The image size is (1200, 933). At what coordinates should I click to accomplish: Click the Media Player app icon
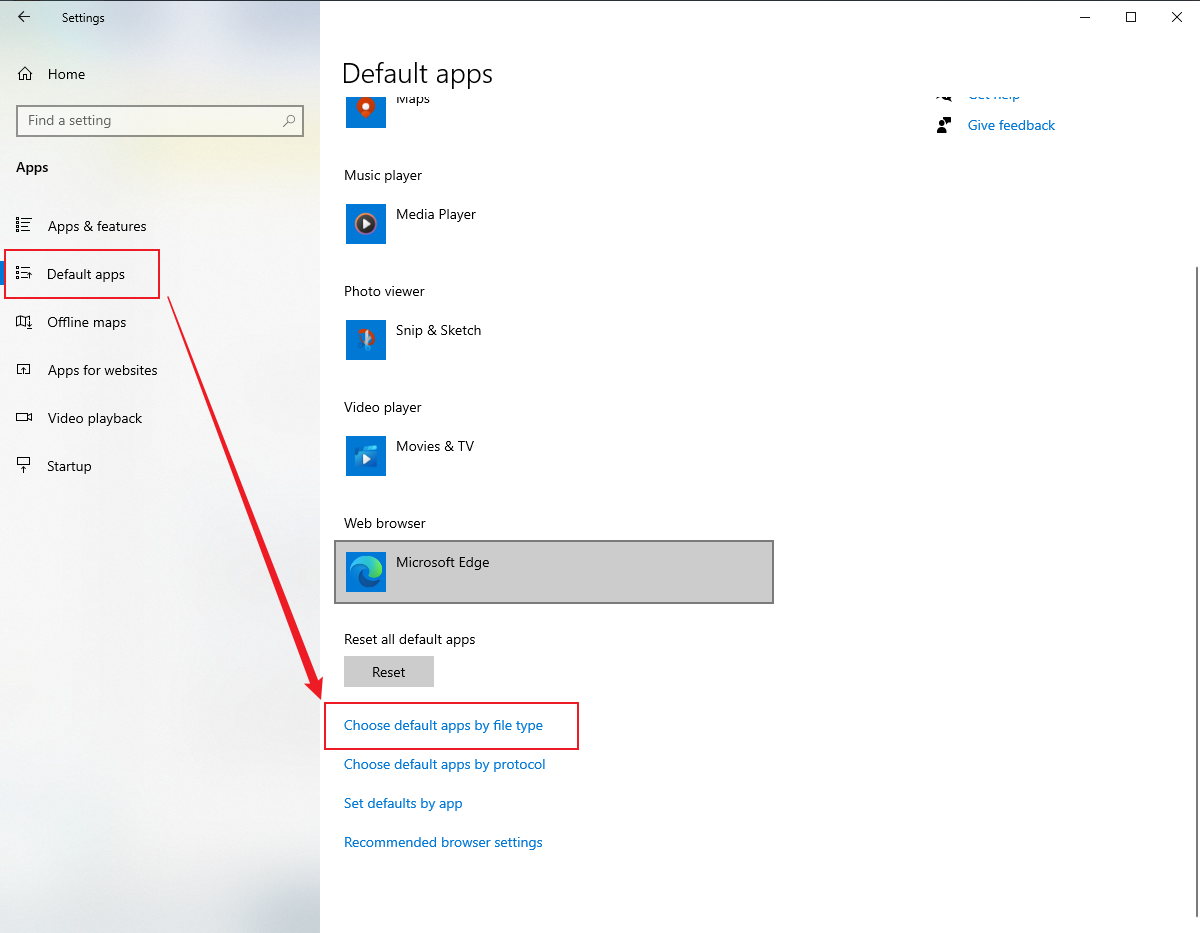point(365,224)
